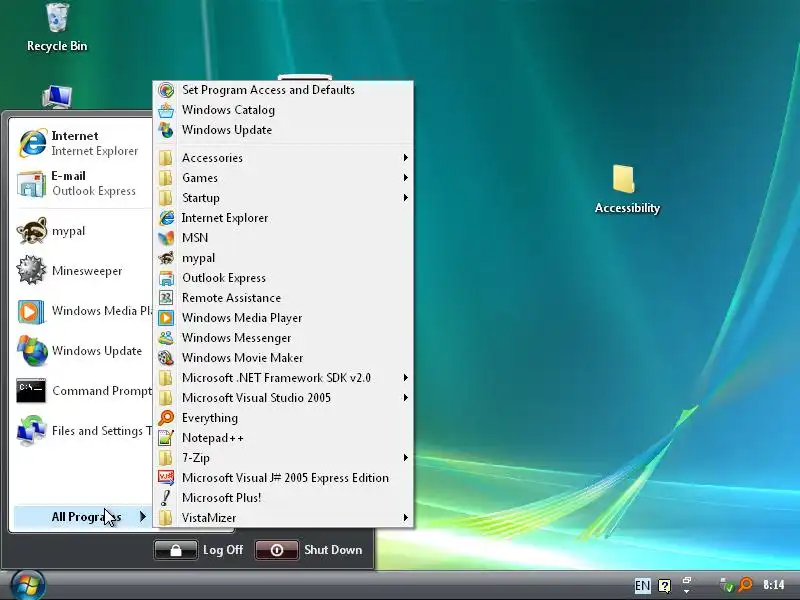This screenshot has width=800, height=600.
Task: Select Everything entry text
Action: [210, 418]
